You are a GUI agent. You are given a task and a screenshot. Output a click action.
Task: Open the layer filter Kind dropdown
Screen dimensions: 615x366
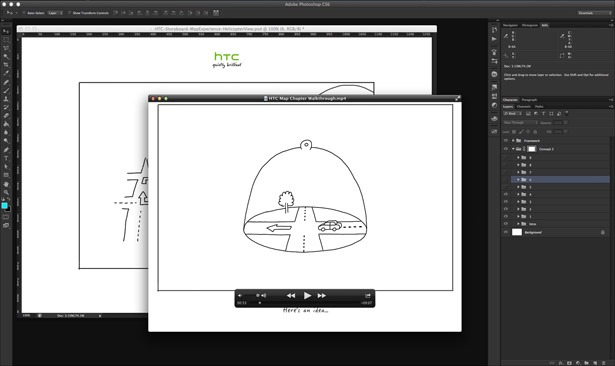(513, 114)
